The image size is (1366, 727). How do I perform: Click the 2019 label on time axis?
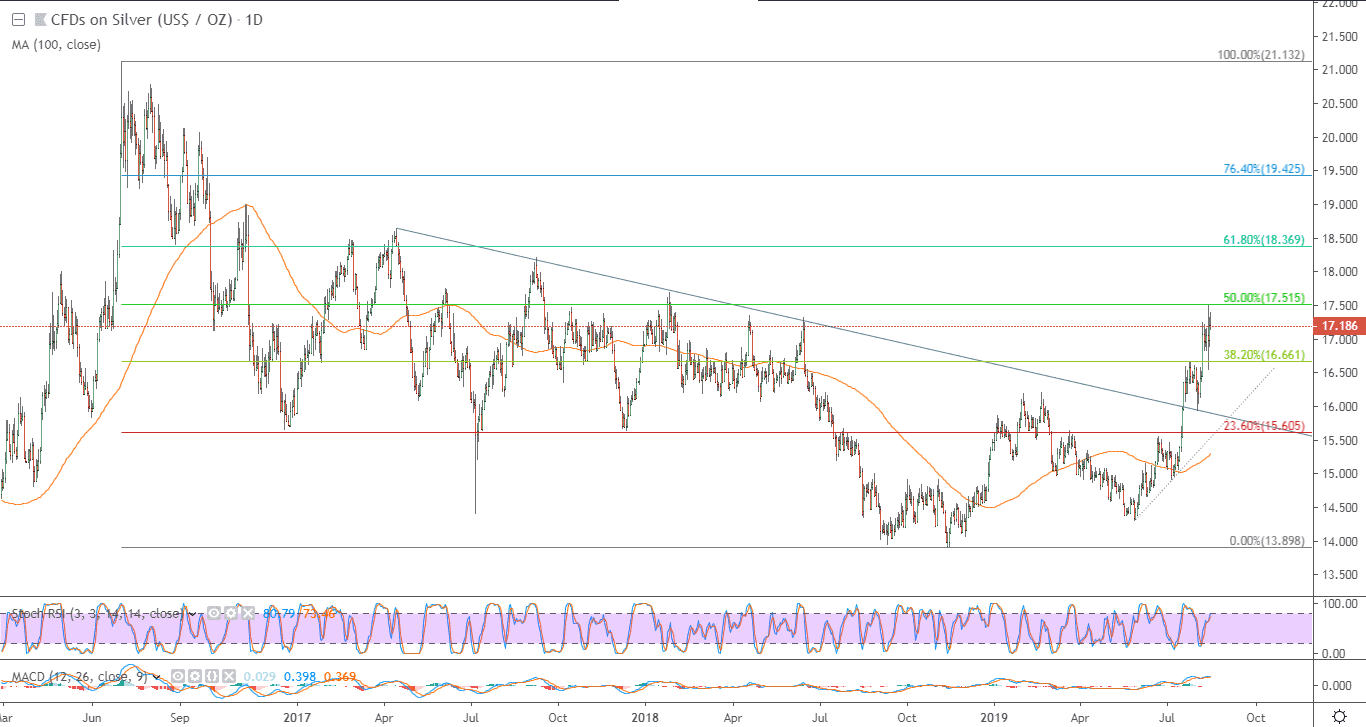pos(994,718)
